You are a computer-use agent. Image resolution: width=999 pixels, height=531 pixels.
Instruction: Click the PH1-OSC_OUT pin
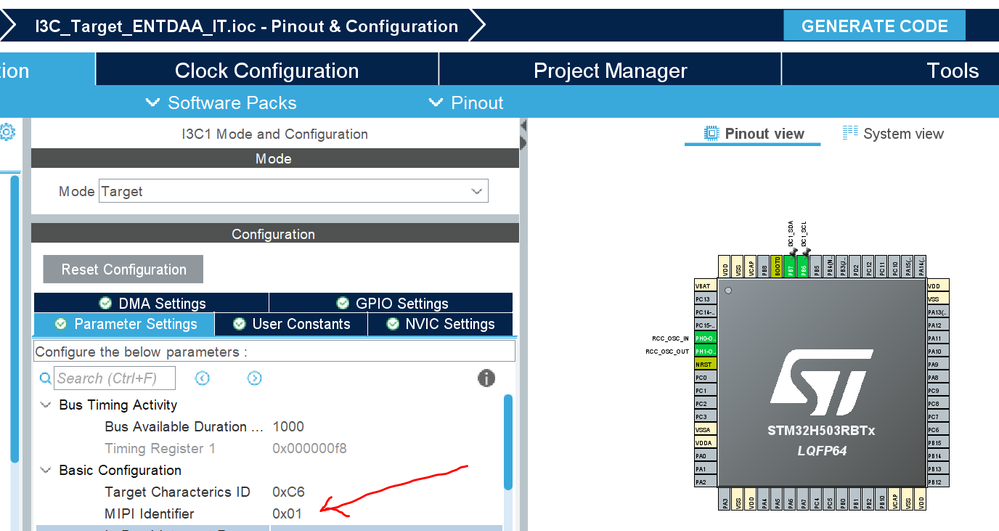pos(705,351)
